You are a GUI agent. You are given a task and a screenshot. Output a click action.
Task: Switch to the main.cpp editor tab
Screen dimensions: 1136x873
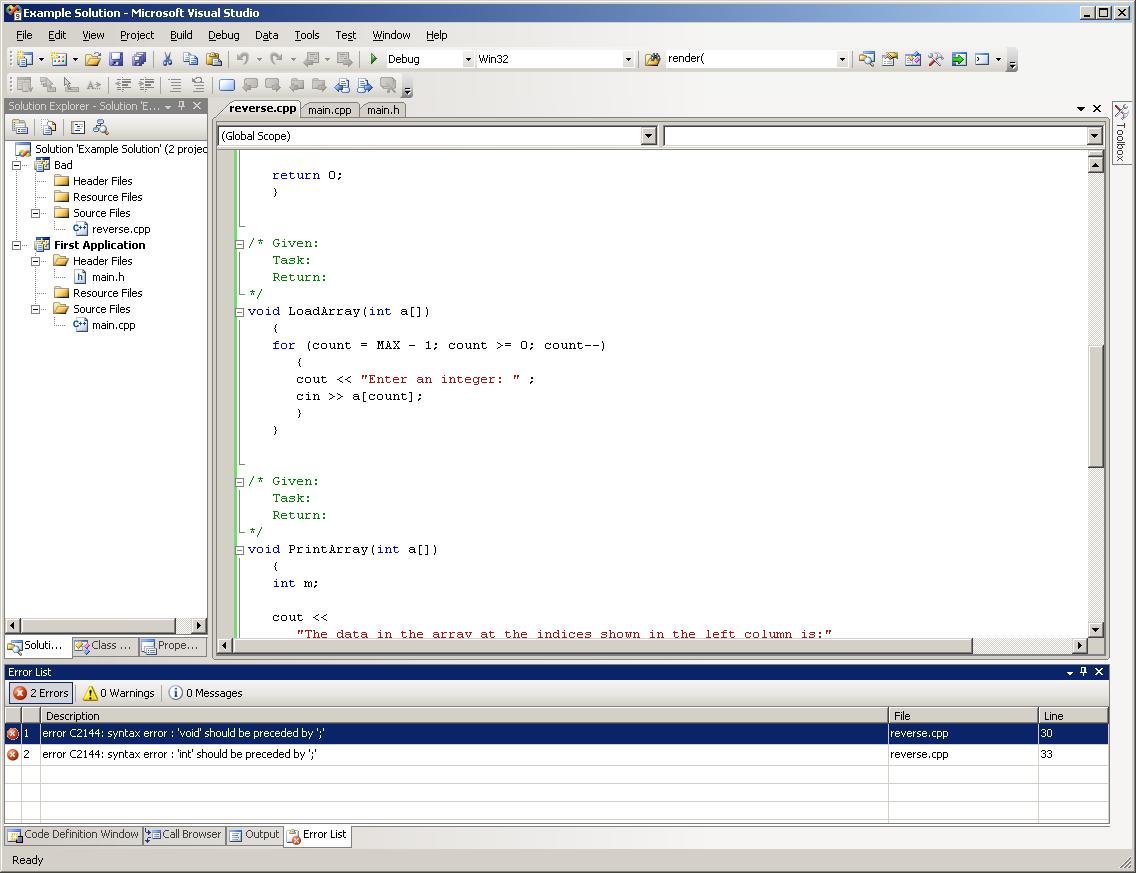330,110
